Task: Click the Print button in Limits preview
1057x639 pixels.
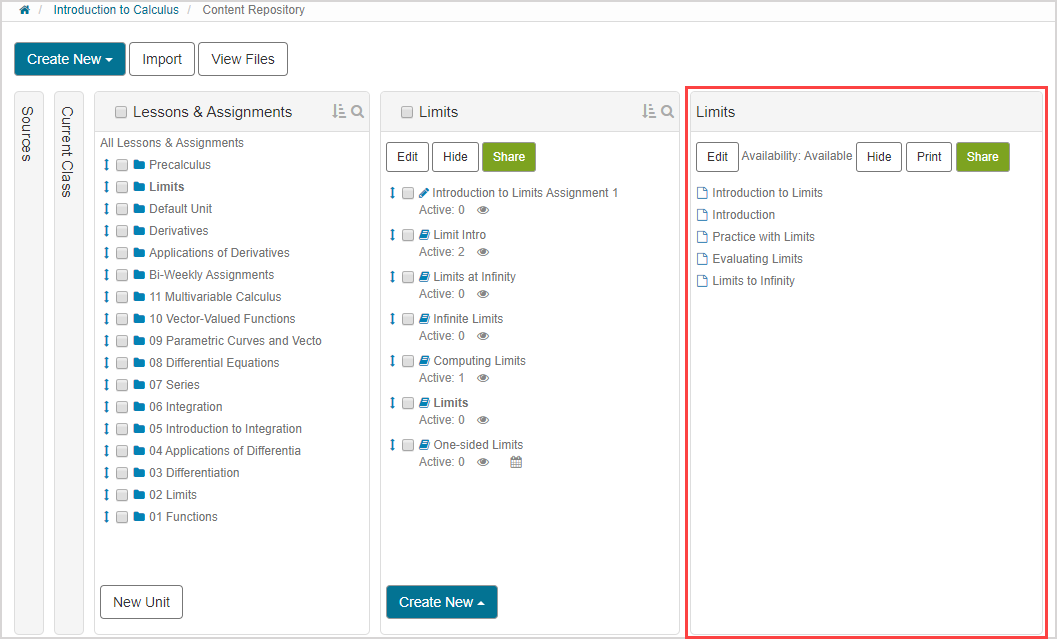Action: 928,157
